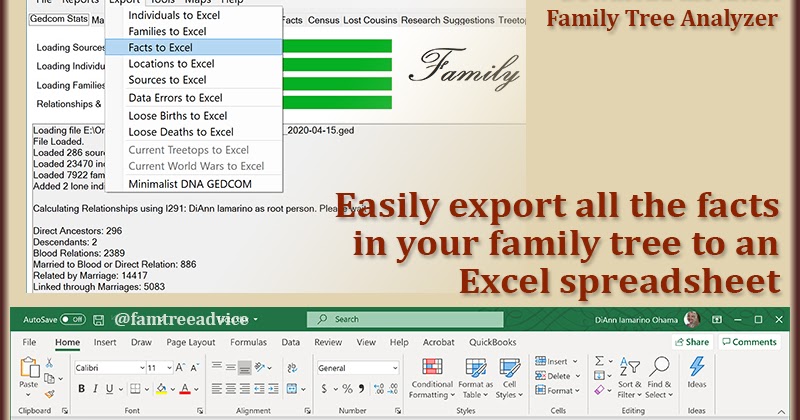Click the Clear eraser icon
The image size is (800, 420).
coord(599,390)
